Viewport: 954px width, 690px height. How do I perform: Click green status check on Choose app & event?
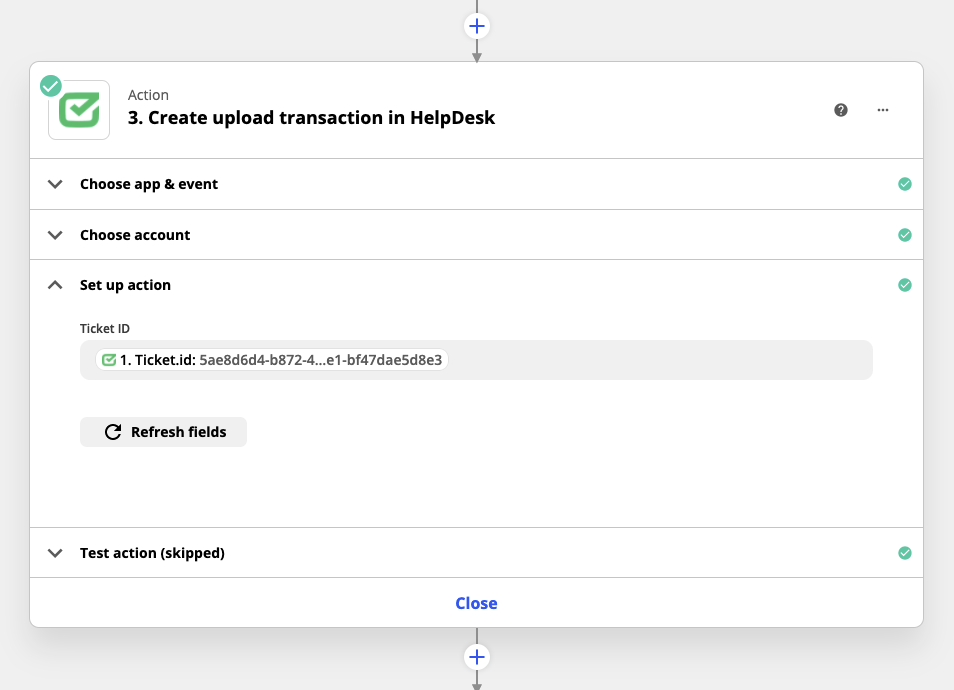tap(904, 184)
